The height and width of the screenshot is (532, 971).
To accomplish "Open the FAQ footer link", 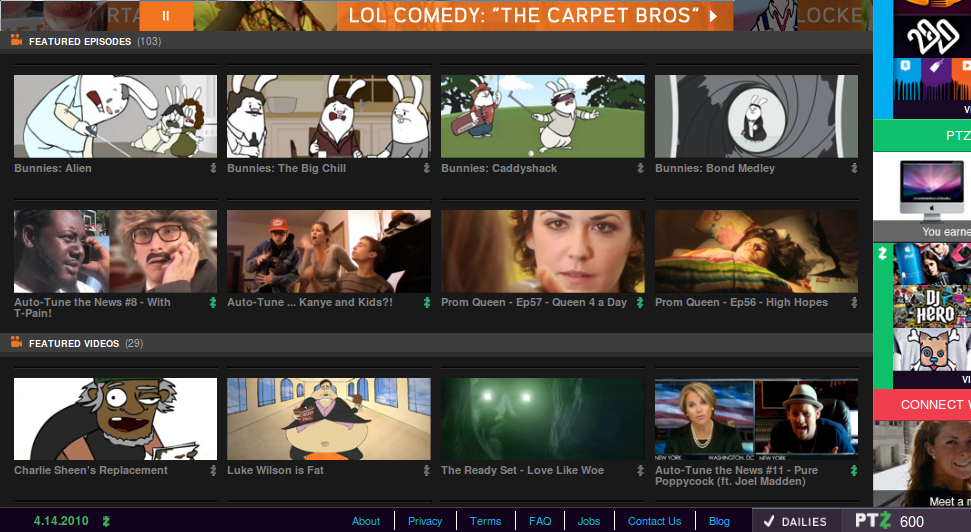I will coord(540,521).
